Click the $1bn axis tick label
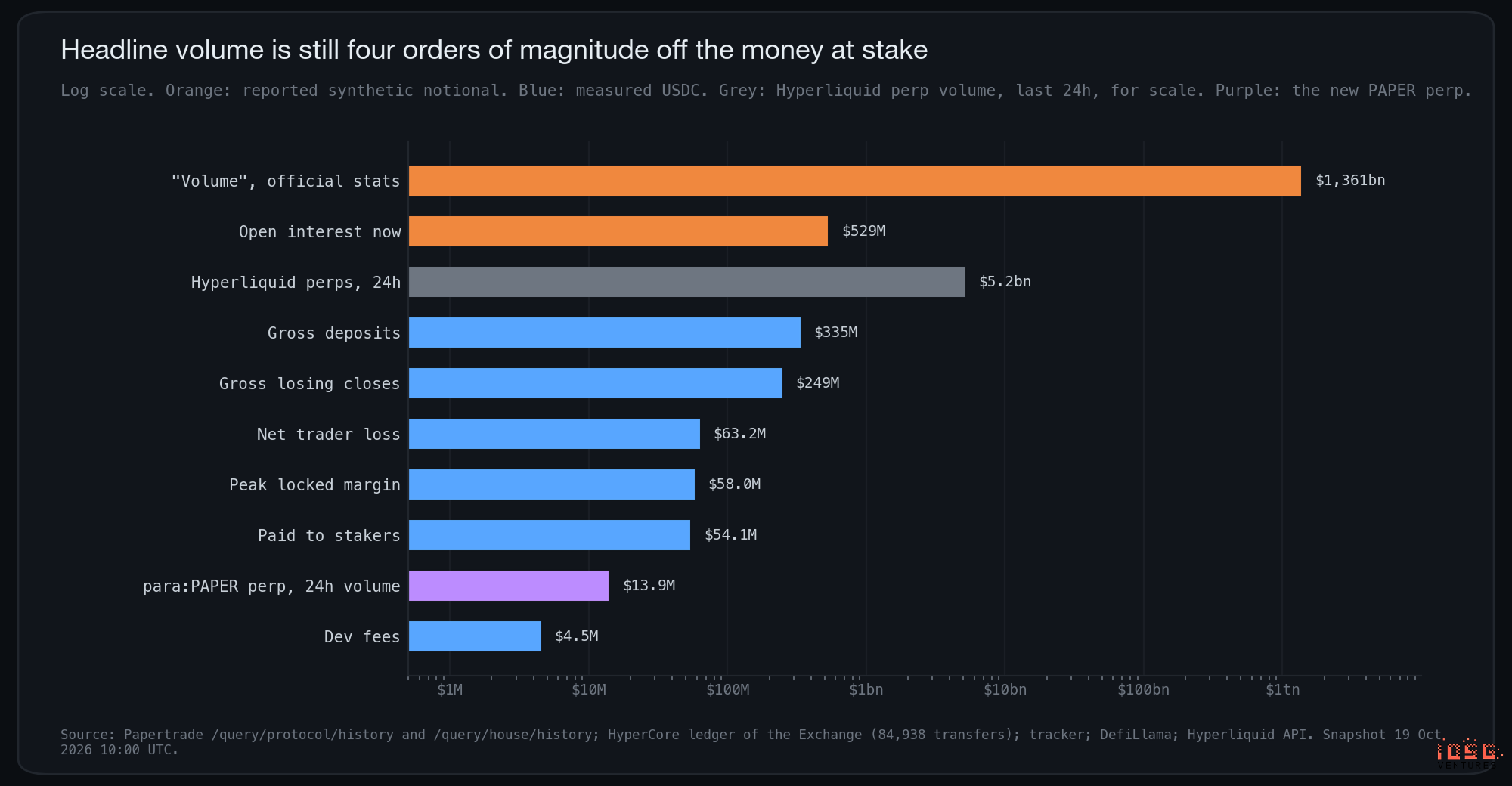 pos(866,690)
